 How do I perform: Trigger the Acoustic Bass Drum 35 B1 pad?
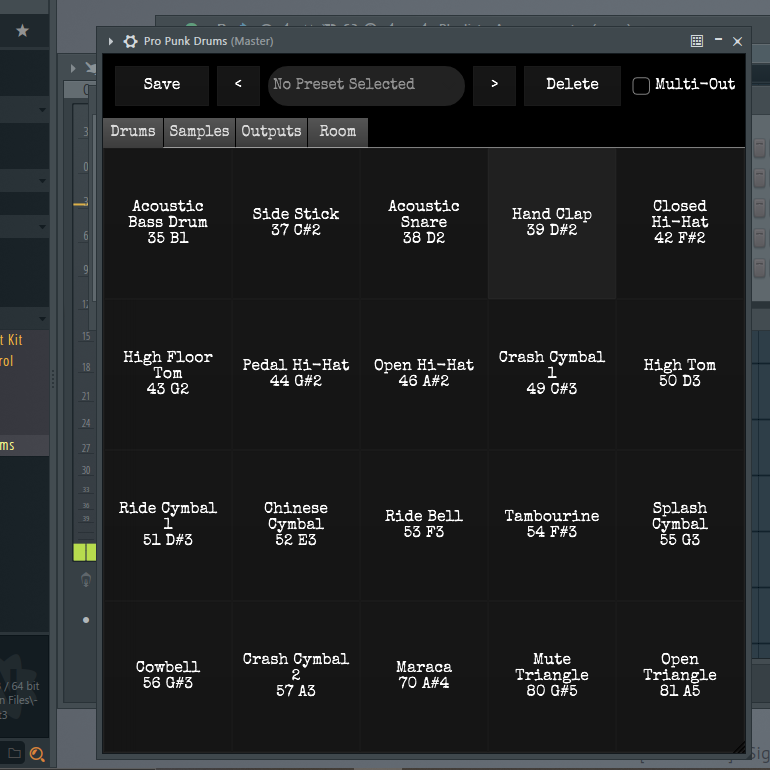pyautogui.click(x=168, y=223)
